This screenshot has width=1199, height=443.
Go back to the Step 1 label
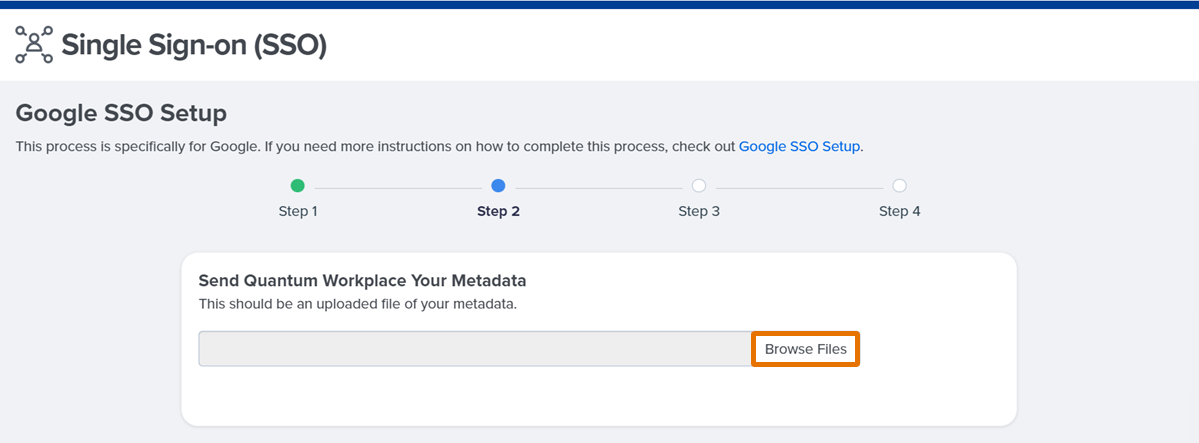297,212
